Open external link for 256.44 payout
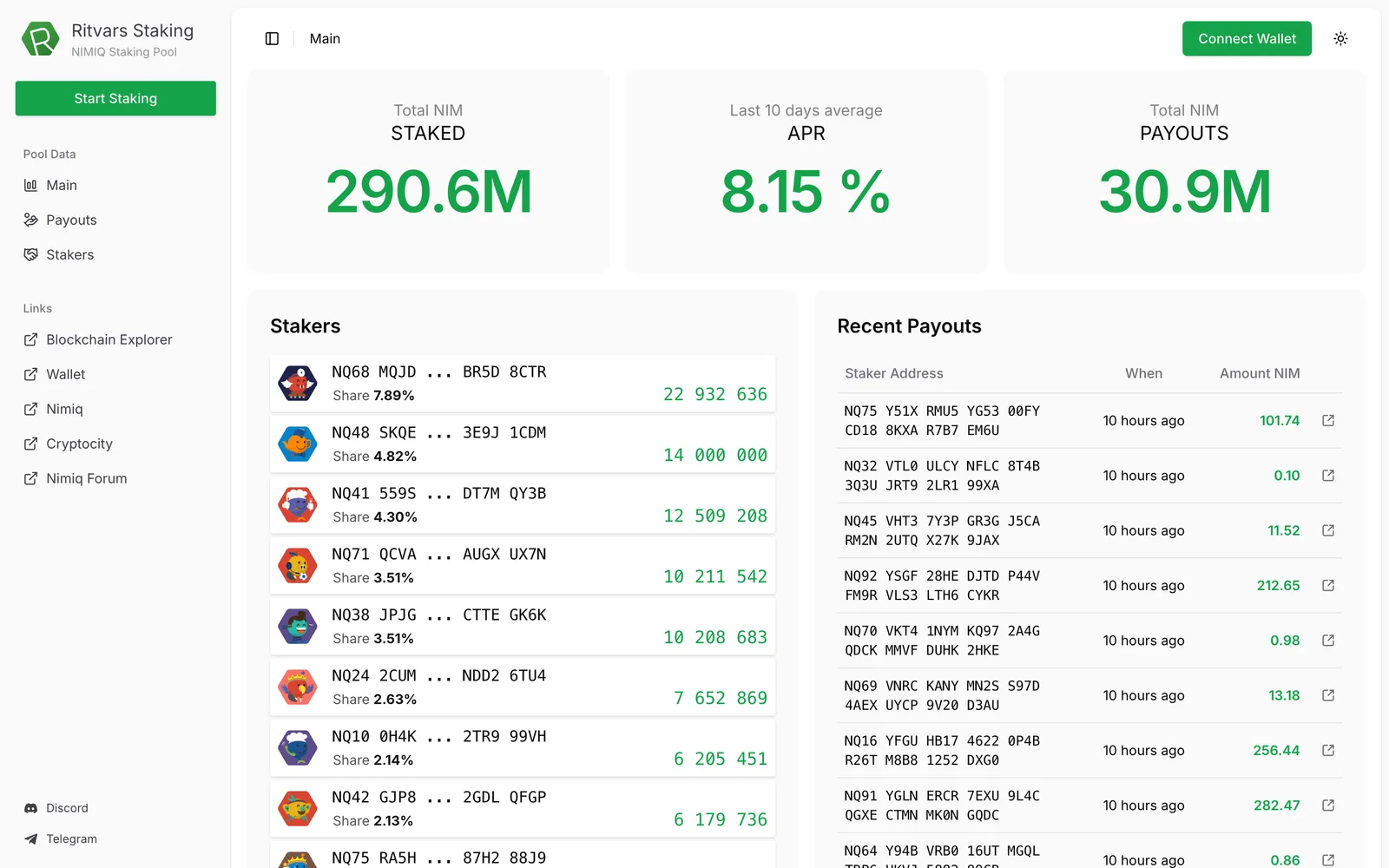Screen dimensions: 1389x868 click(1327, 750)
